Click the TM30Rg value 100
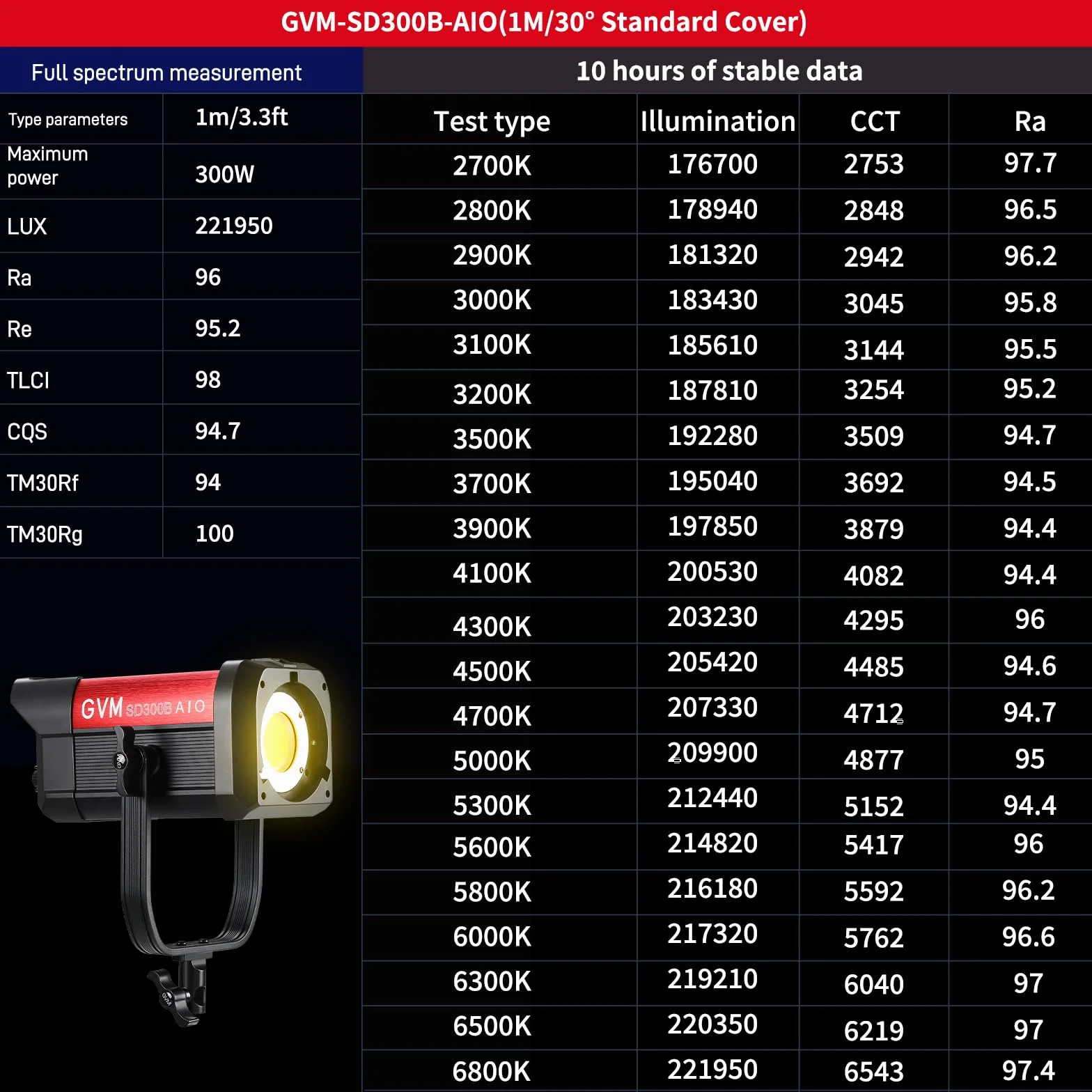Viewport: 1092px width, 1092px height. click(x=214, y=533)
